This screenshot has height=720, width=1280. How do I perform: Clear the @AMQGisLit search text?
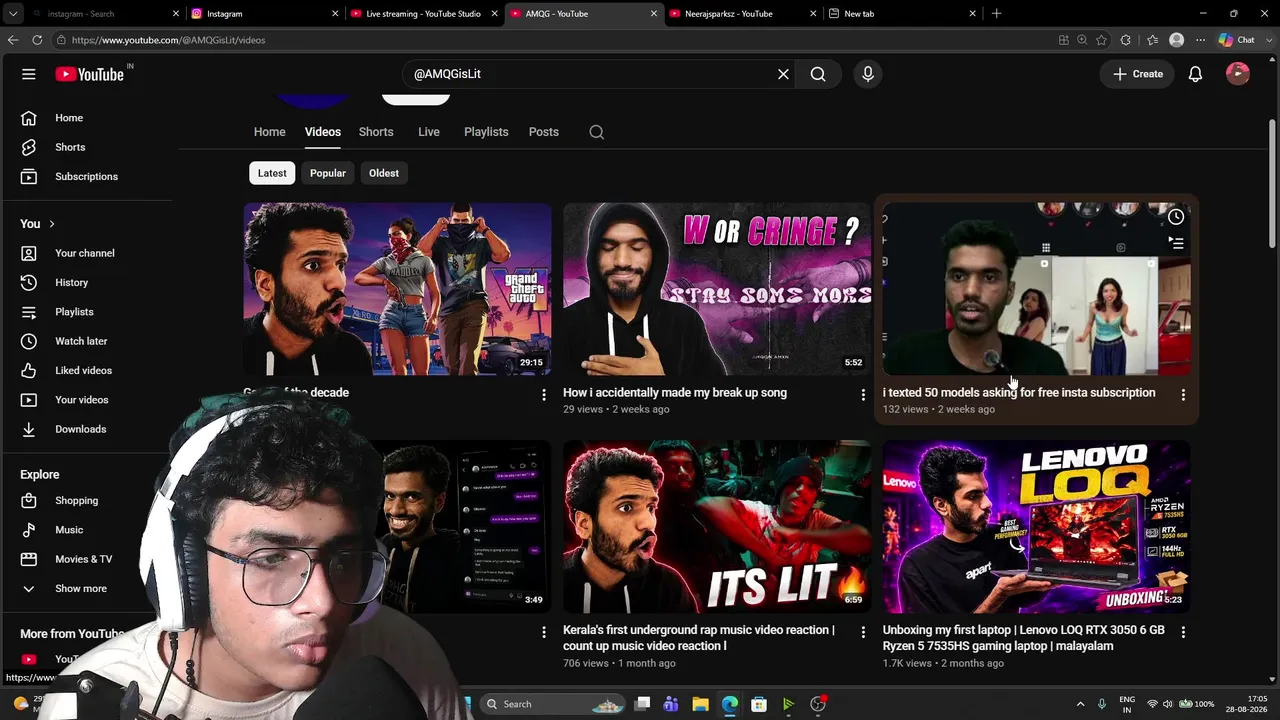tap(783, 74)
